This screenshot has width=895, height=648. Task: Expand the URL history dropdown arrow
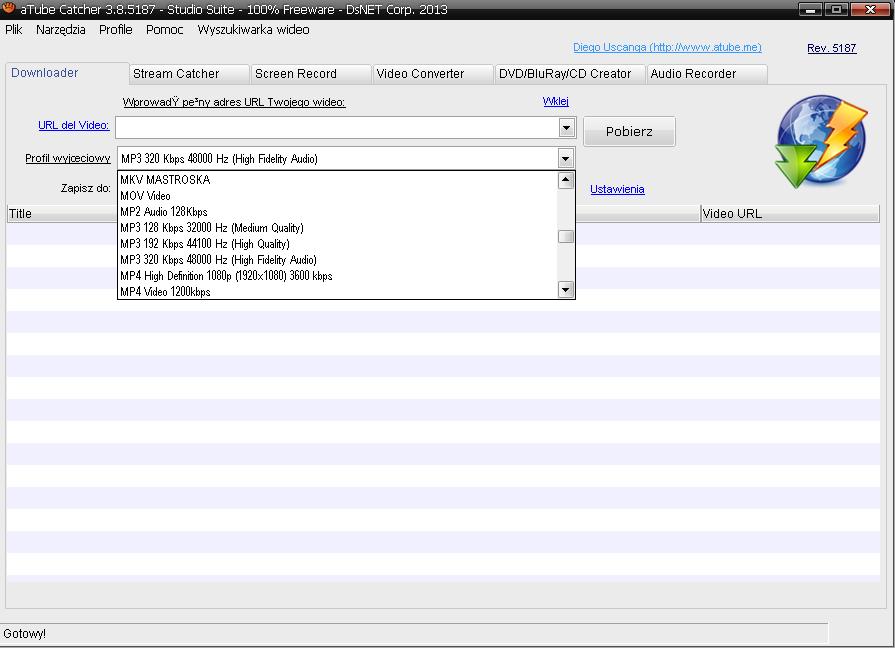(566, 127)
